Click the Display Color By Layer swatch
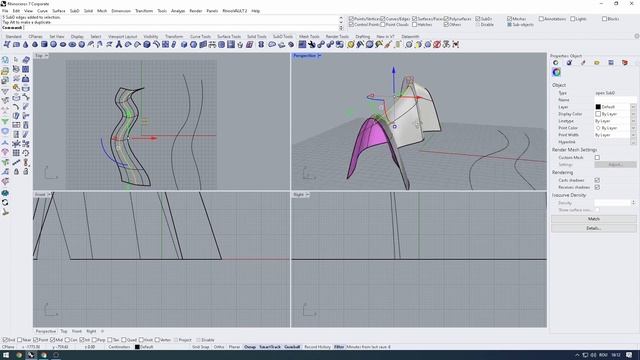The width and height of the screenshot is (640, 360). [x=598, y=114]
